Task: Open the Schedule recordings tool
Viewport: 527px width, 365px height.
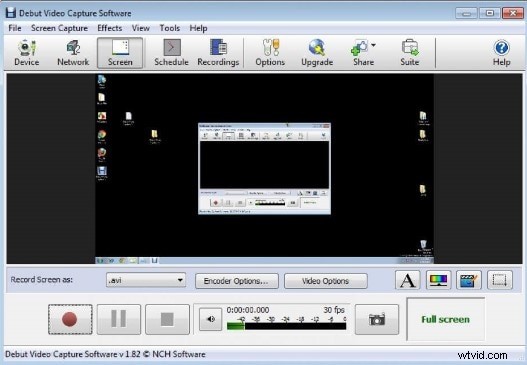Action: [171, 53]
